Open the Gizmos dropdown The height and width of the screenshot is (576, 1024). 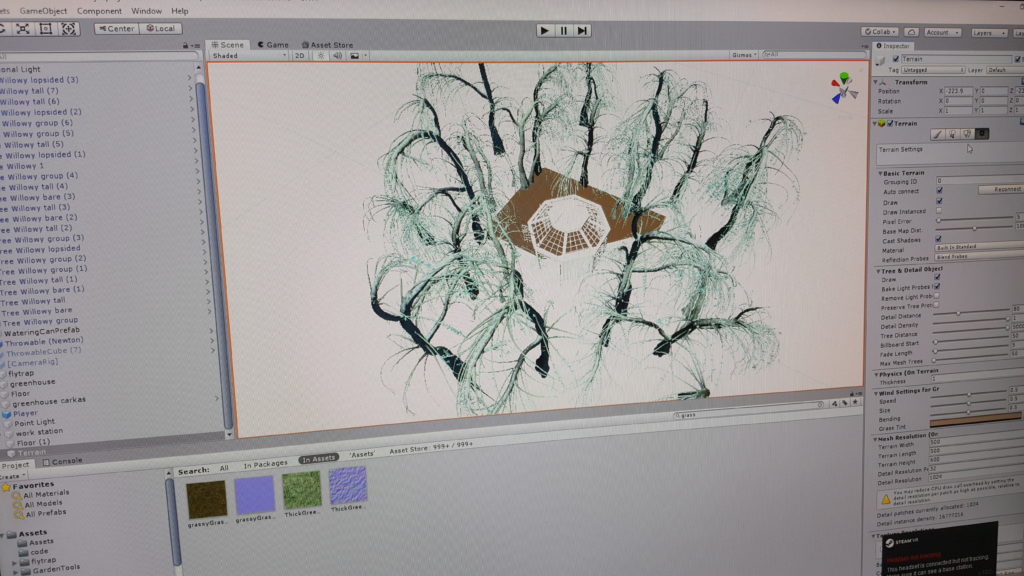click(x=744, y=55)
